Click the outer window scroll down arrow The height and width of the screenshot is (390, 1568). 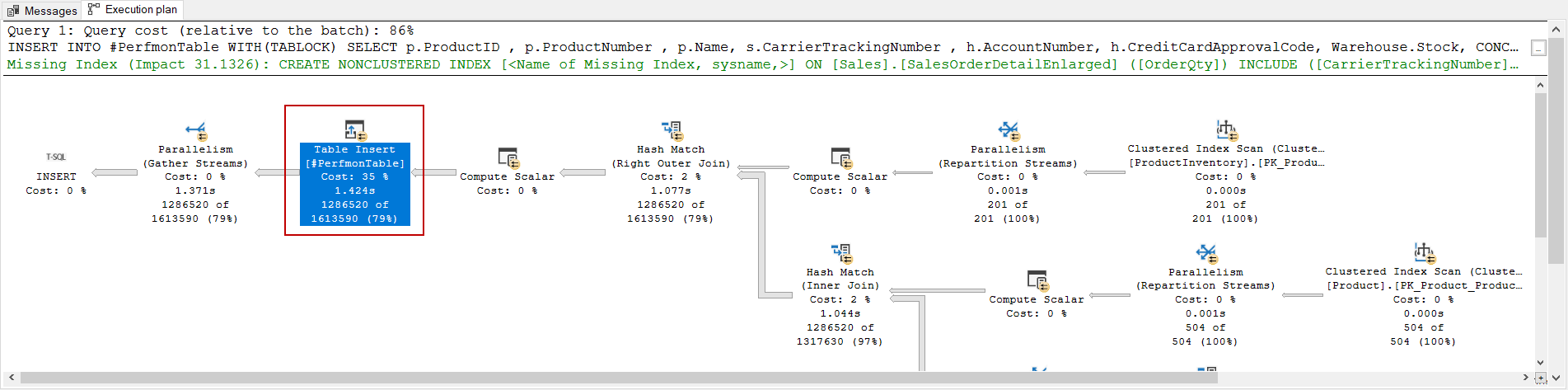(1556, 378)
